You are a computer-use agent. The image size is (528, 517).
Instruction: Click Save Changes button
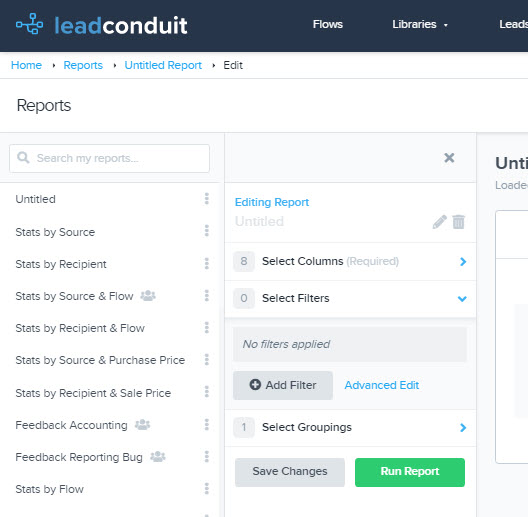(x=290, y=472)
